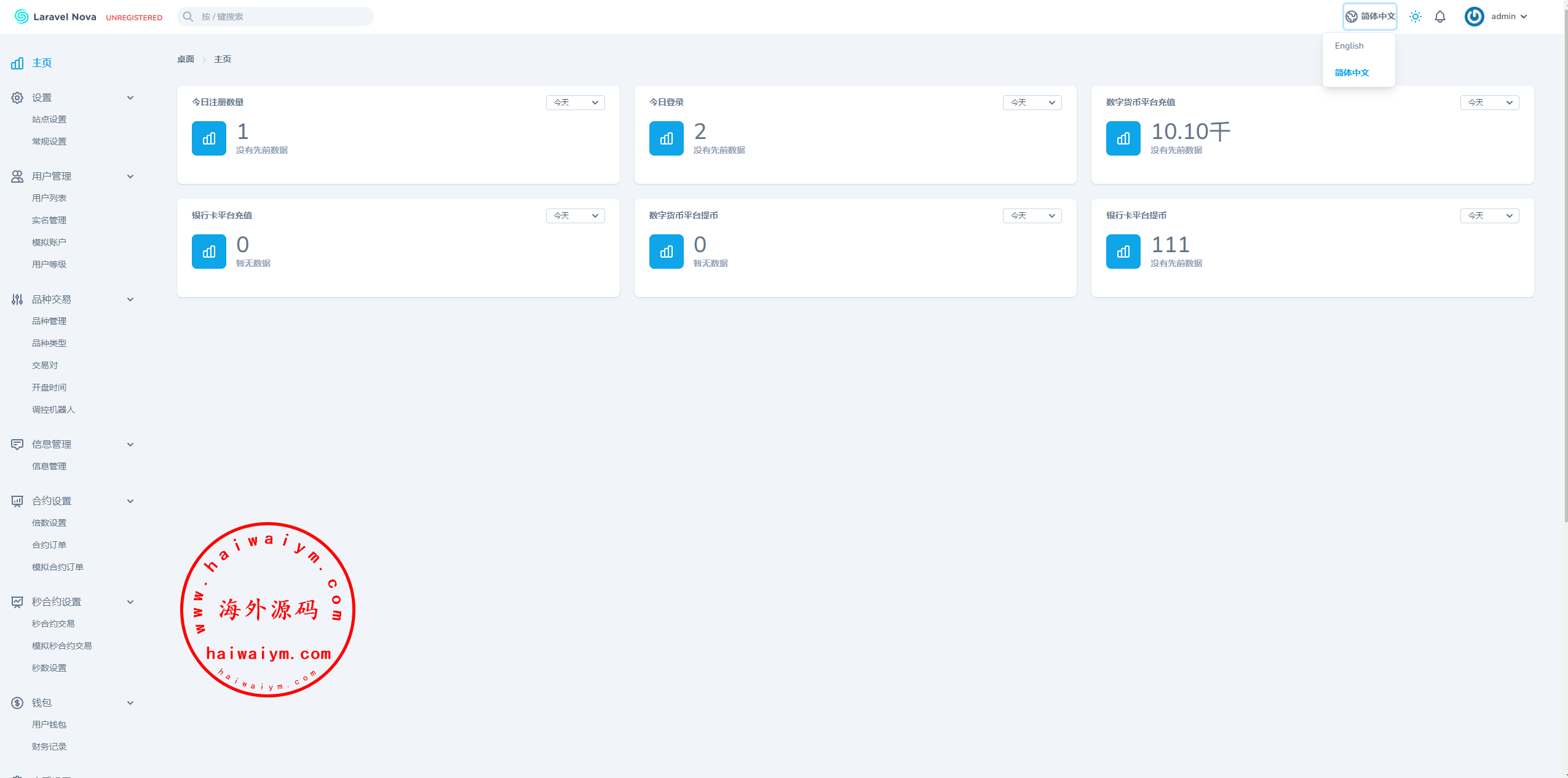Click the 钱包 dollar icon
1568x778 pixels.
[17, 703]
